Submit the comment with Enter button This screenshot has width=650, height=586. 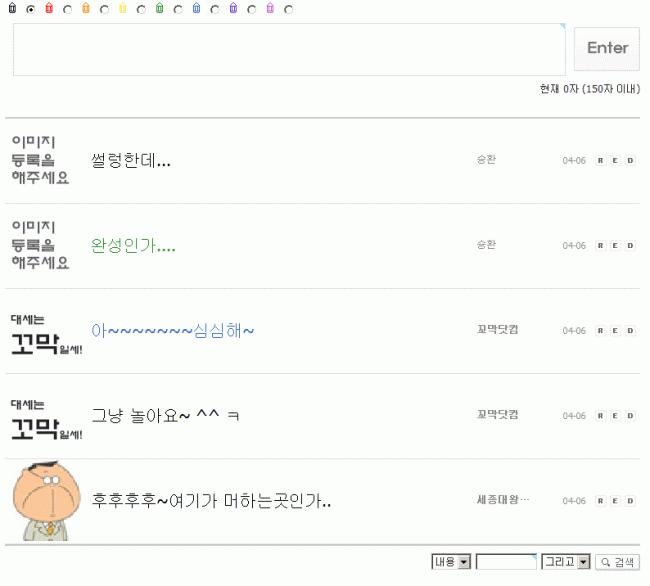[x=607, y=49]
